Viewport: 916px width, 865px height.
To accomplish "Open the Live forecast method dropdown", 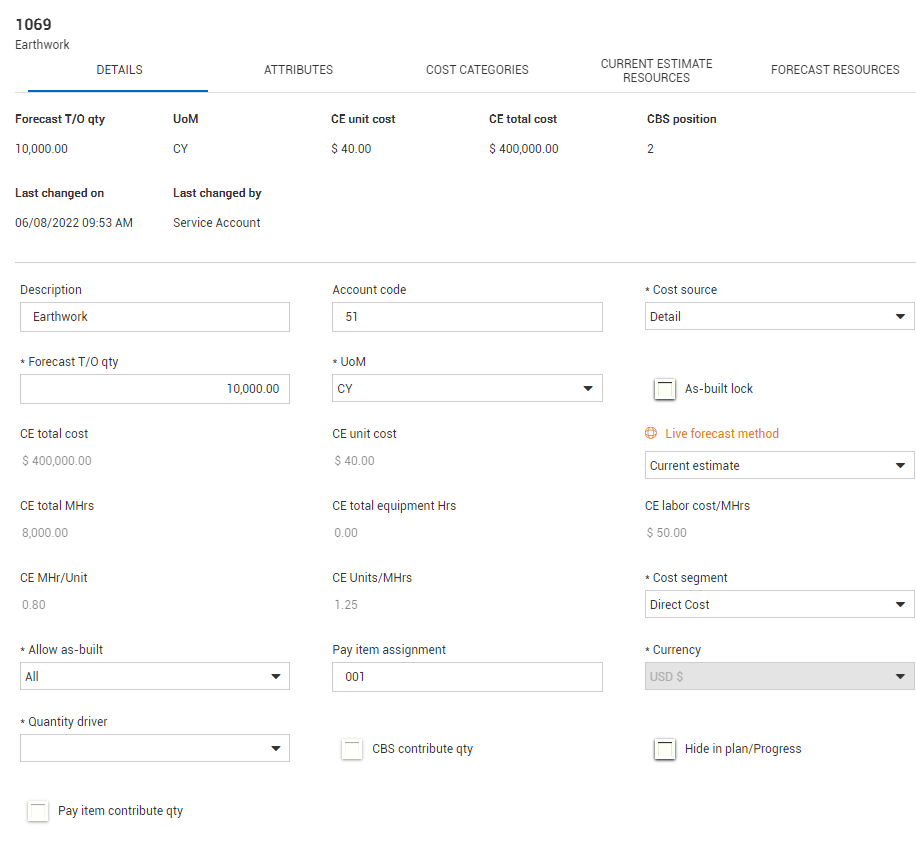I will (779, 466).
